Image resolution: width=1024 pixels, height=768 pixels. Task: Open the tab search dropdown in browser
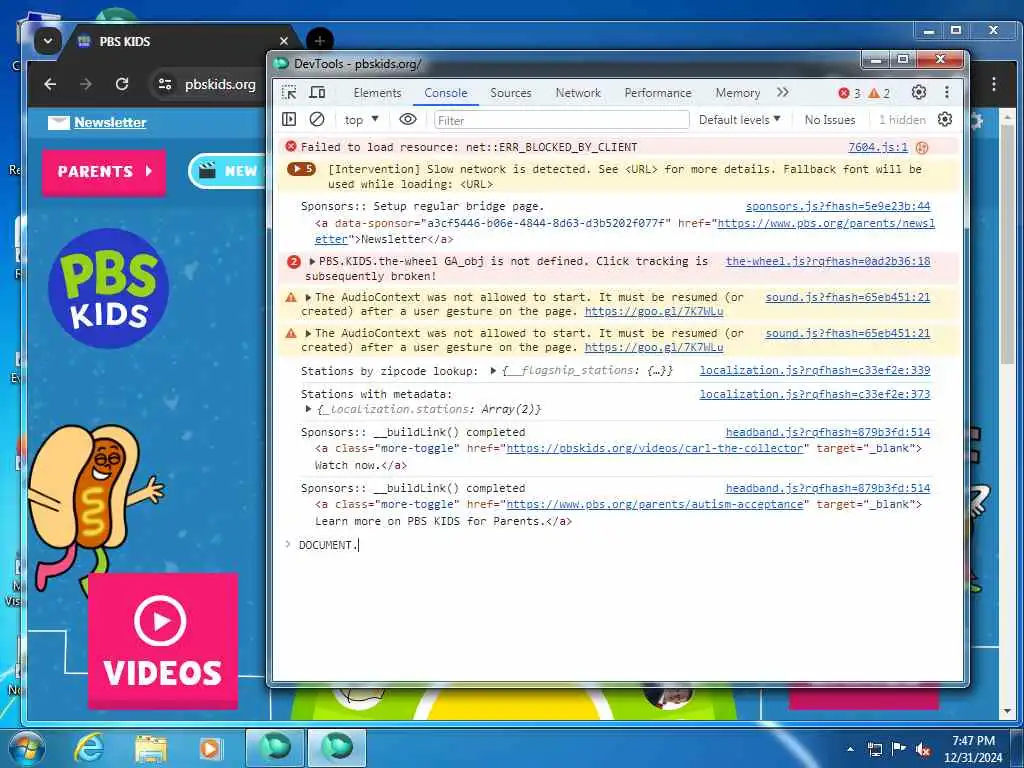pos(48,41)
